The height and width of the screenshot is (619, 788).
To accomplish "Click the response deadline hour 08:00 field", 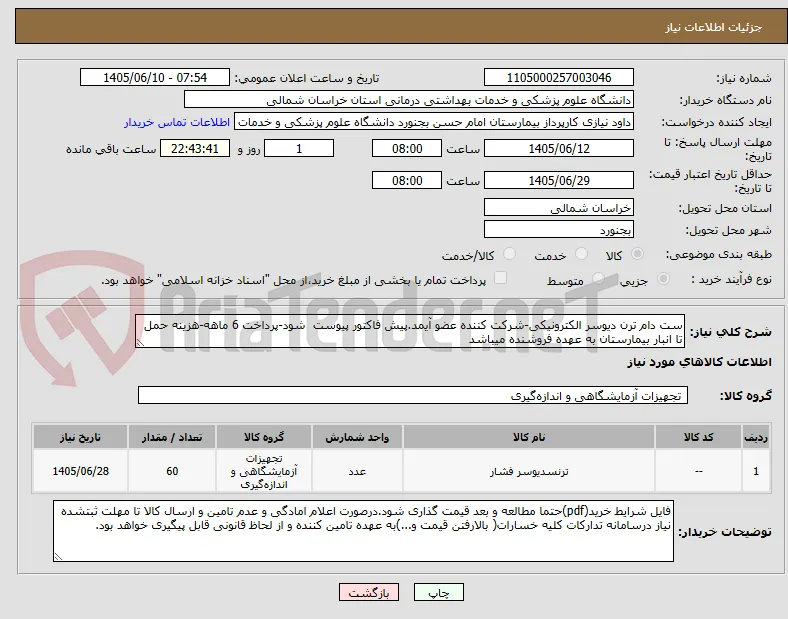I will pos(407,149).
